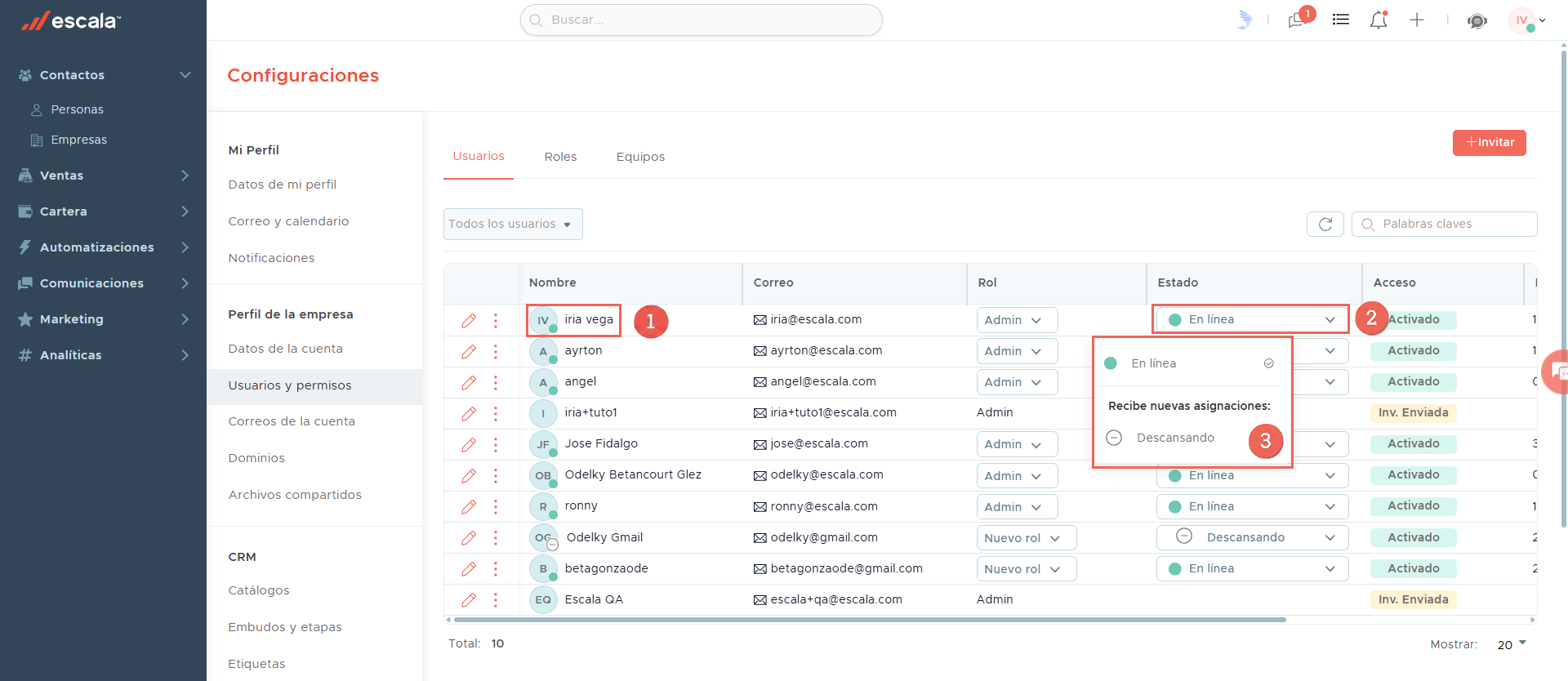1568x681 pixels.
Task: Click the envelope icon for iria@escala.com
Action: (x=760, y=320)
